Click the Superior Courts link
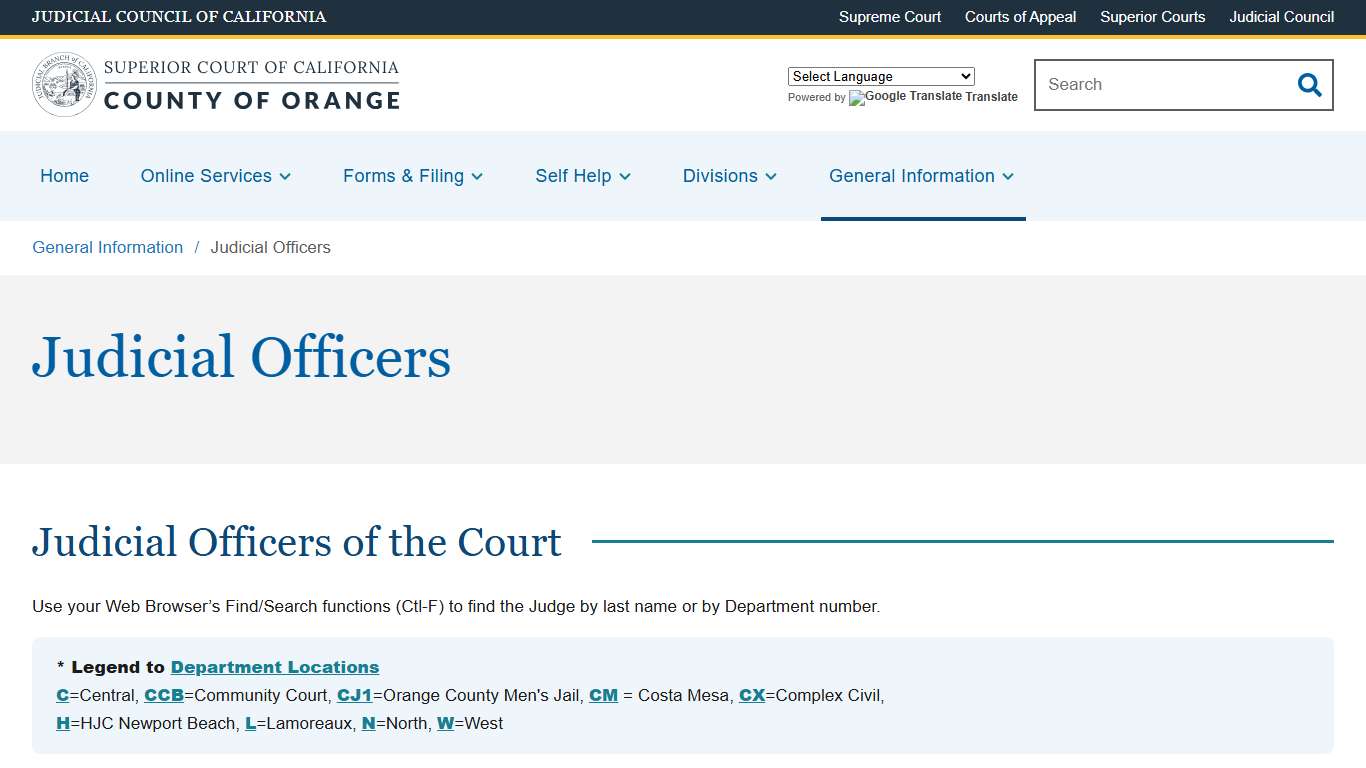 coord(1152,17)
